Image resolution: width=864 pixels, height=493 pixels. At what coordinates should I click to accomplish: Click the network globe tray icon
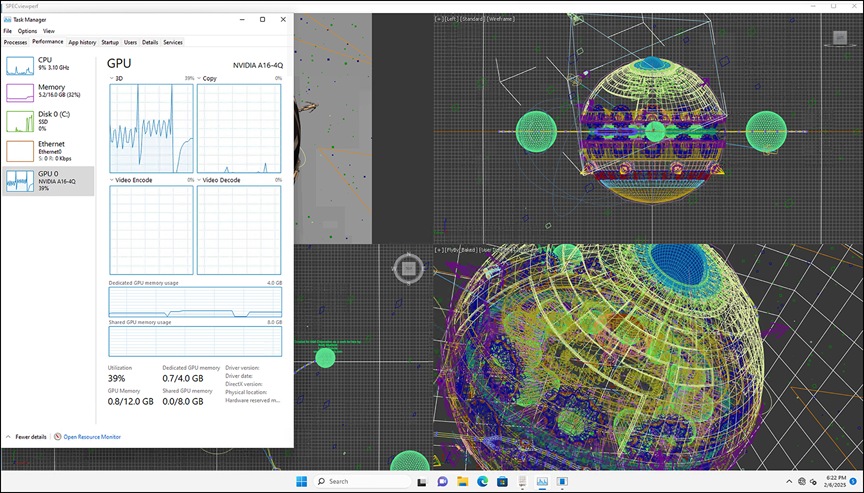pos(802,481)
